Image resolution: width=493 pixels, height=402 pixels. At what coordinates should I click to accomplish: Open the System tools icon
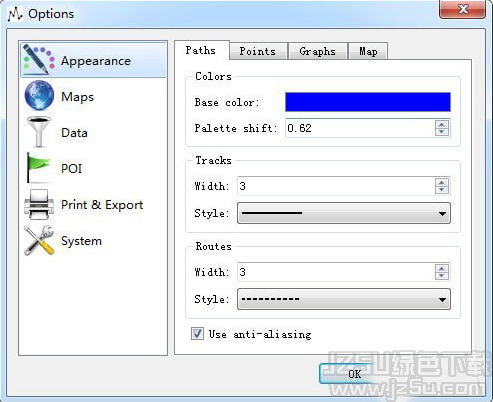(x=39, y=240)
